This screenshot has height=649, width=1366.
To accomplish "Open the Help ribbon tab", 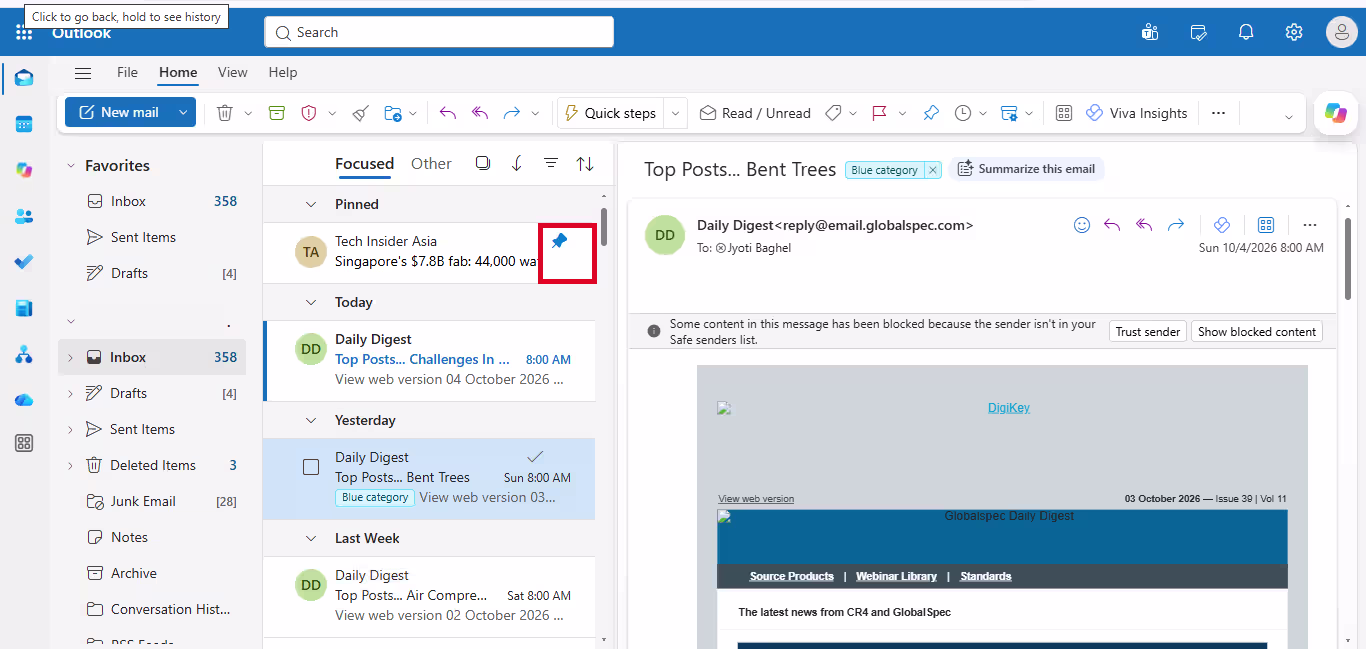I will pyautogui.click(x=283, y=72).
